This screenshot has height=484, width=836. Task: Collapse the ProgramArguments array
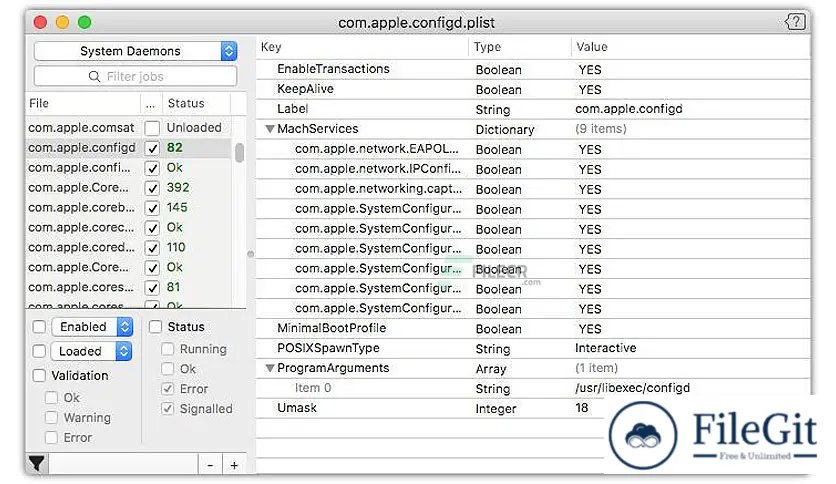pyautogui.click(x=270, y=368)
